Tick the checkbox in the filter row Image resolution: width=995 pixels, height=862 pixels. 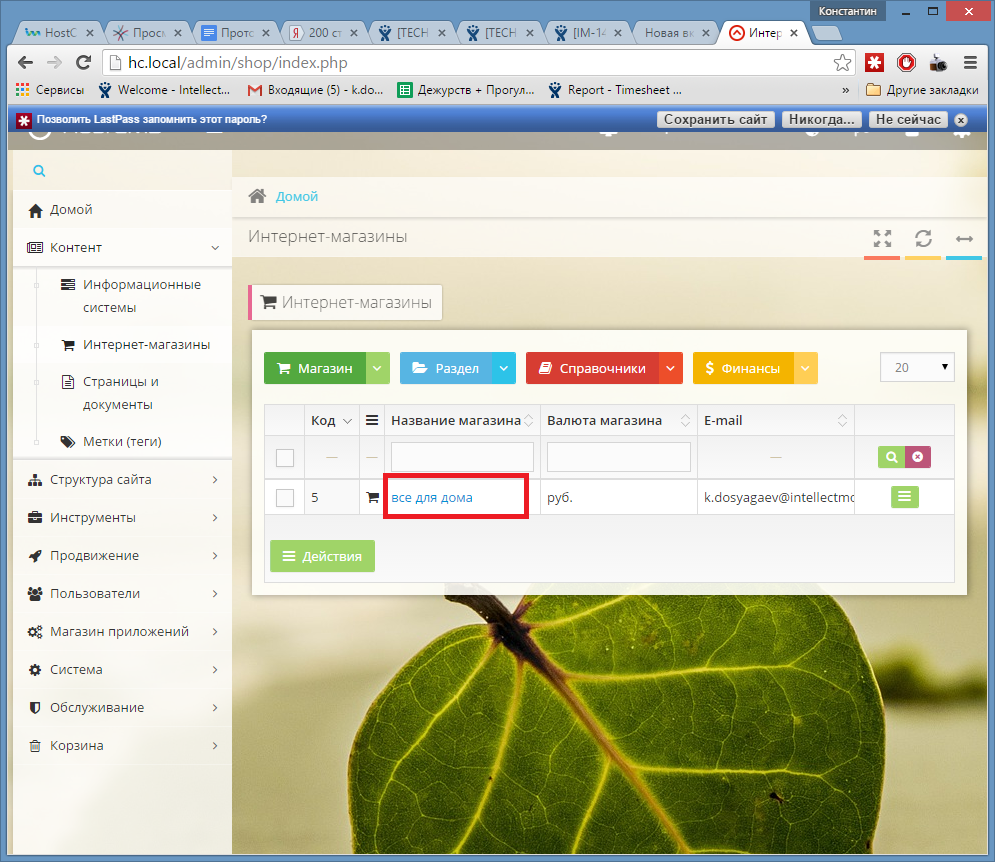point(285,458)
